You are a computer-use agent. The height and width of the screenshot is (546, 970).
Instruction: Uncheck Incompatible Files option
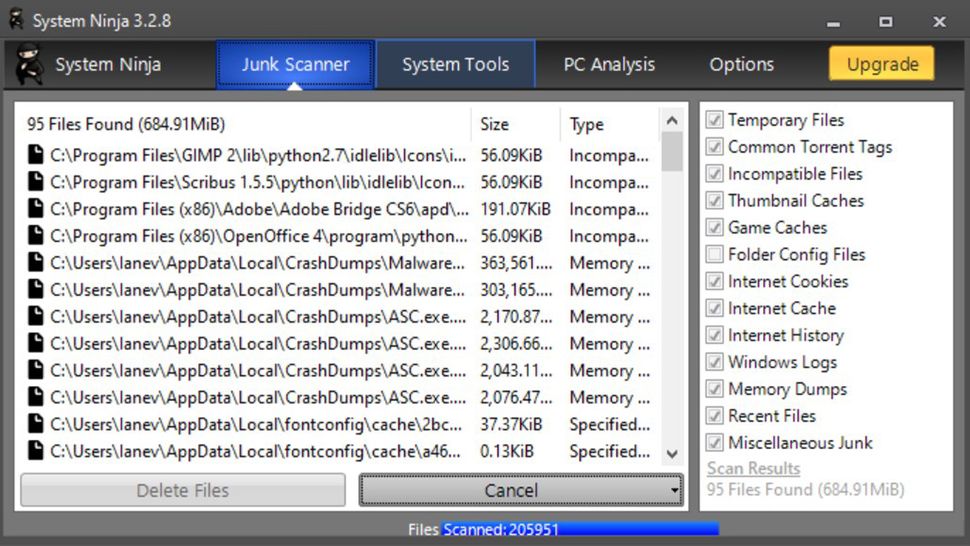point(715,173)
